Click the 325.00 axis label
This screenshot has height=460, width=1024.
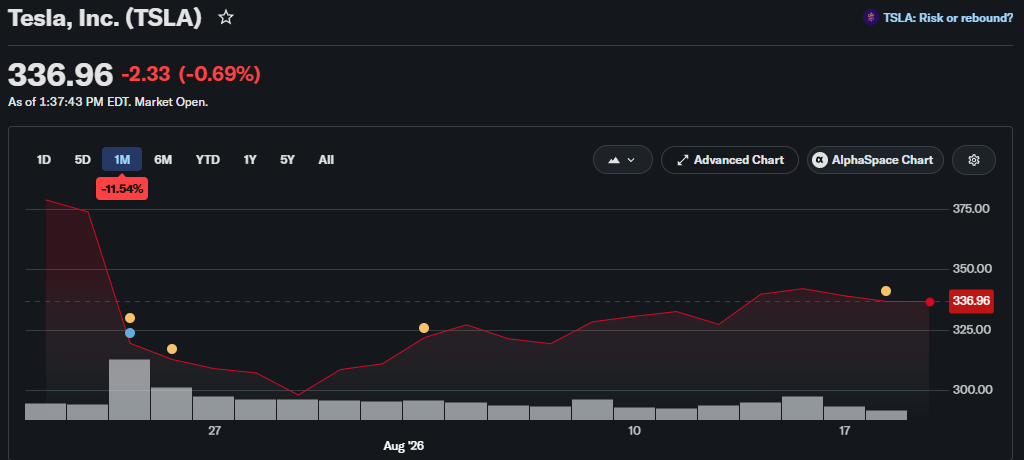tap(972, 330)
